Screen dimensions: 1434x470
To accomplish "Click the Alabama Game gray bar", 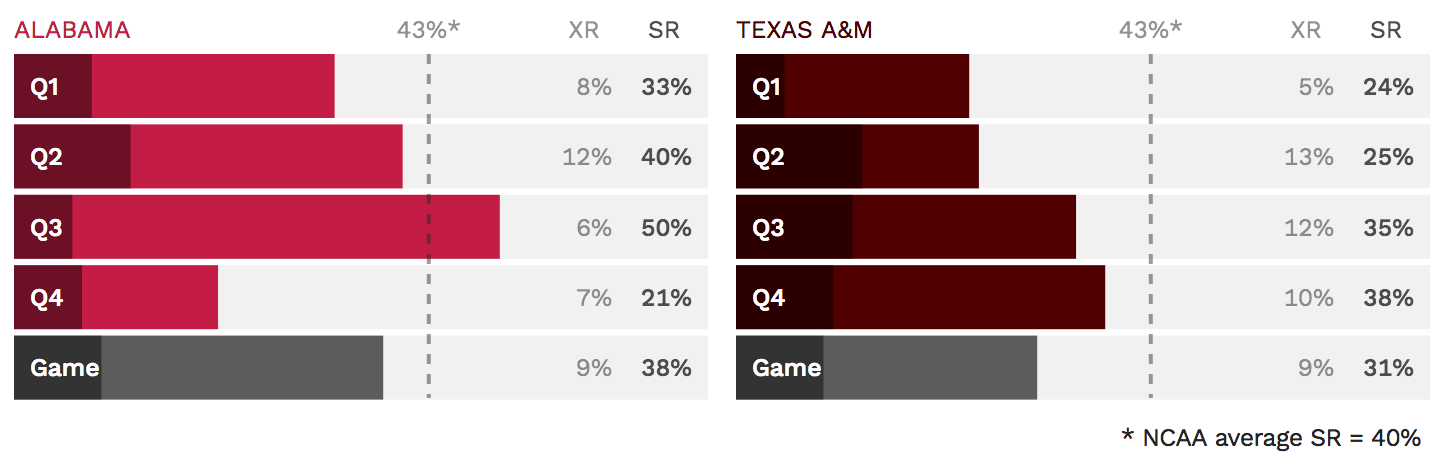I will (198, 368).
